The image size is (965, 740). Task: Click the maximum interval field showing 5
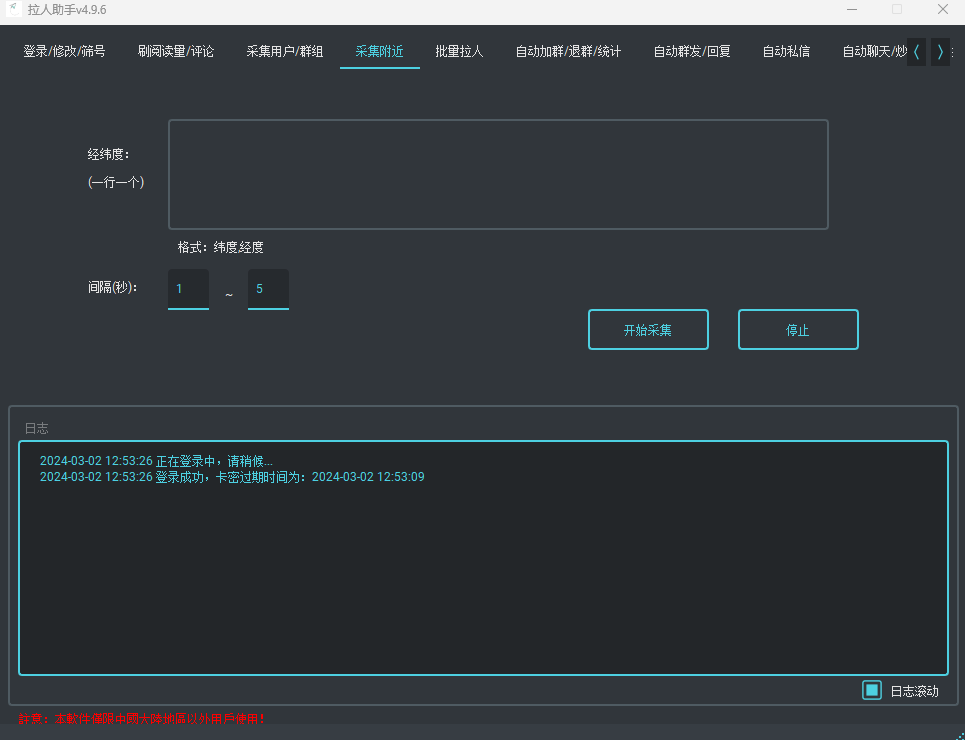pos(268,289)
